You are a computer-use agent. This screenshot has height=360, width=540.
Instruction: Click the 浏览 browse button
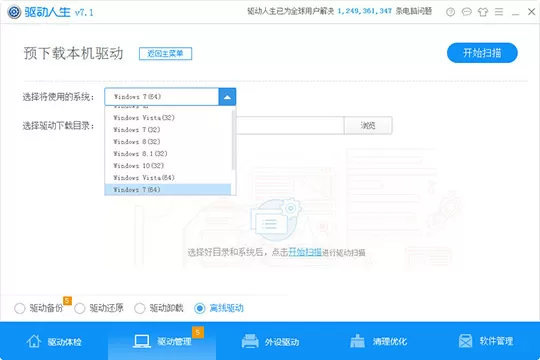tap(368, 125)
